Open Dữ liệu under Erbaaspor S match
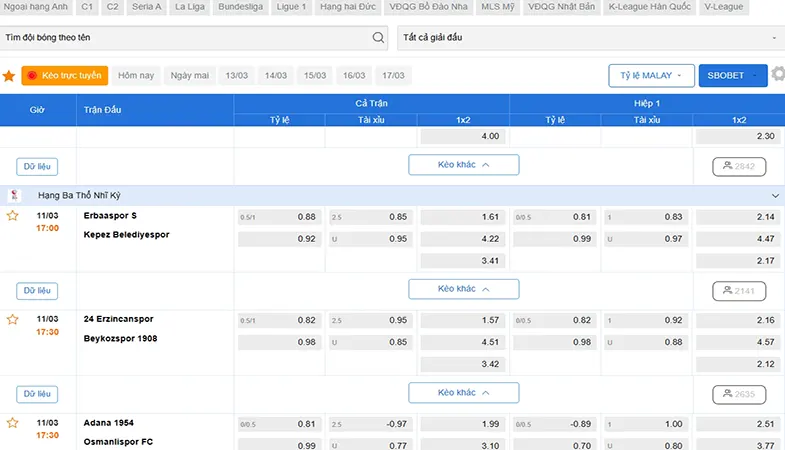 coord(37,291)
